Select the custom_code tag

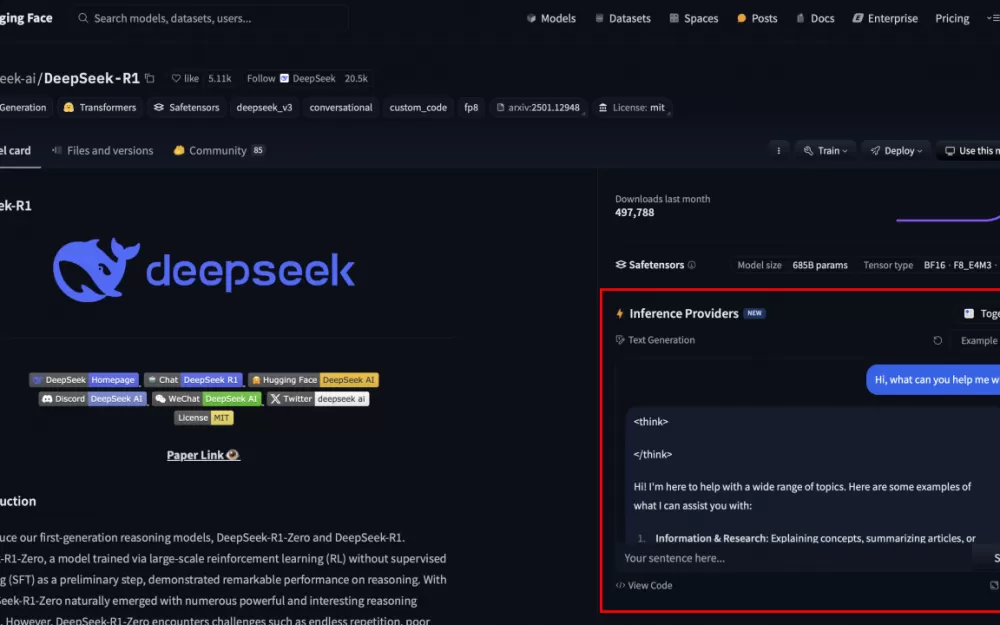418,107
